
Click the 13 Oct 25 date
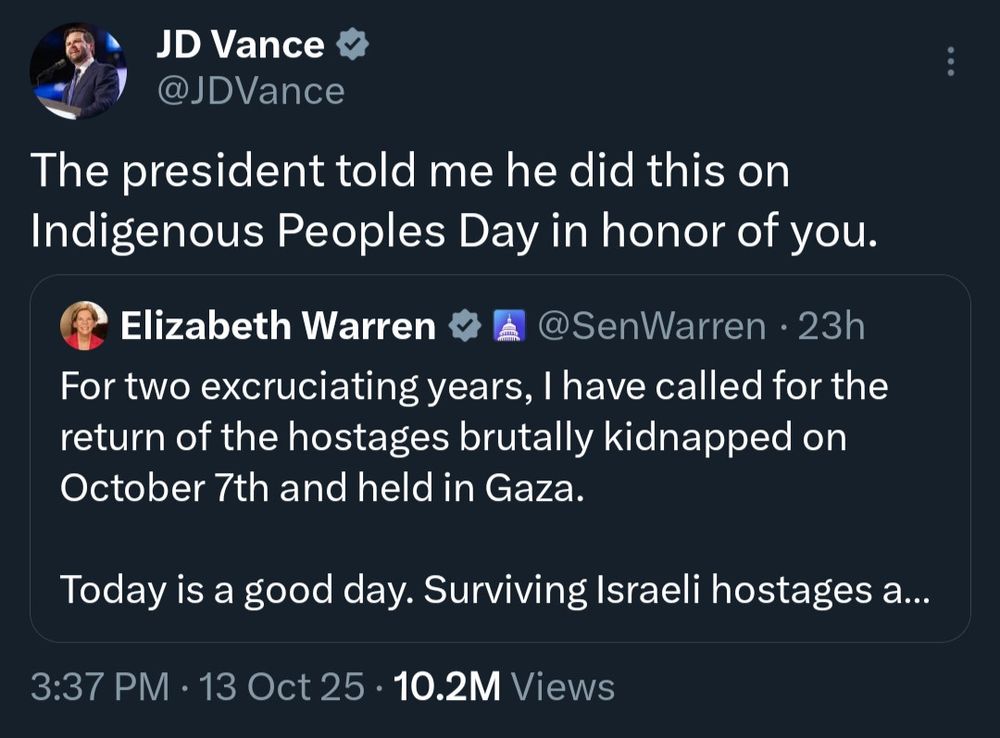click(282, 688)
